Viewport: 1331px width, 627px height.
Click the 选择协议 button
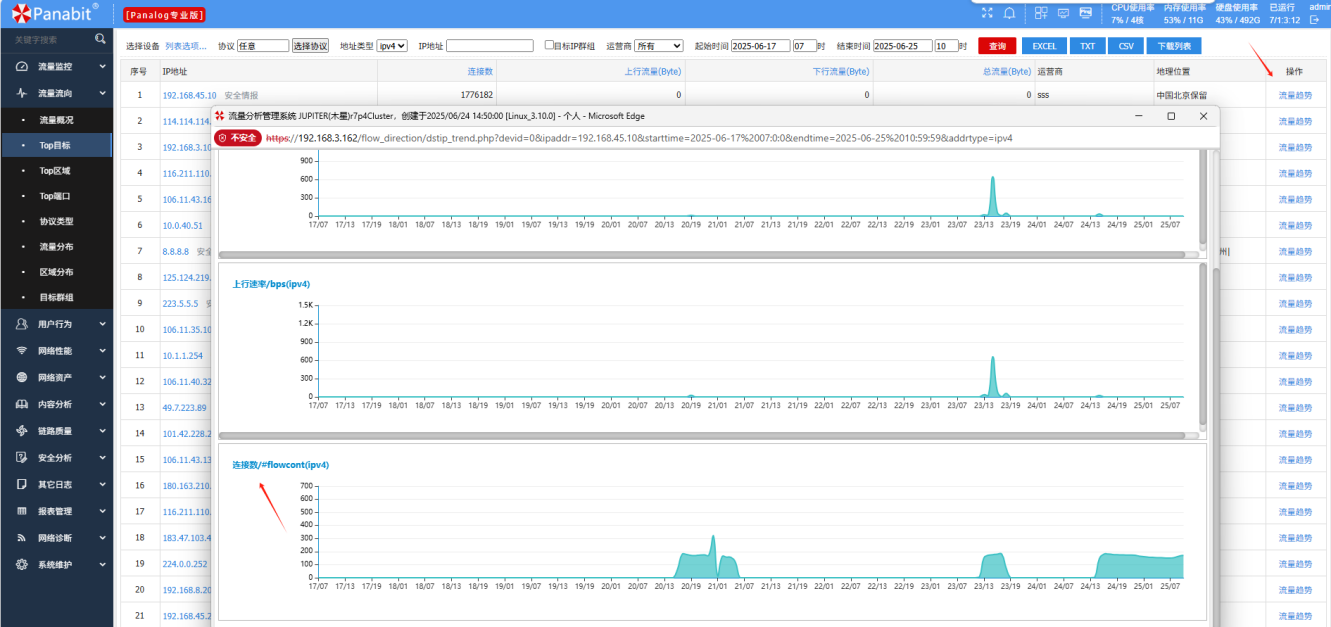point(310,46)
